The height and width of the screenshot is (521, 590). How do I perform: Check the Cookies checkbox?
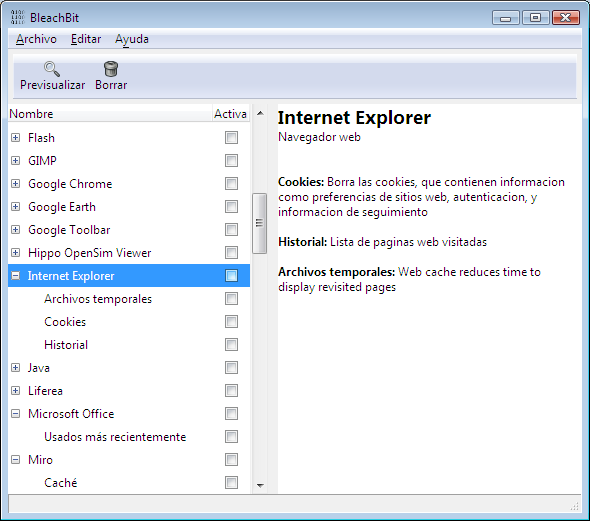click(x=231, y=322)
